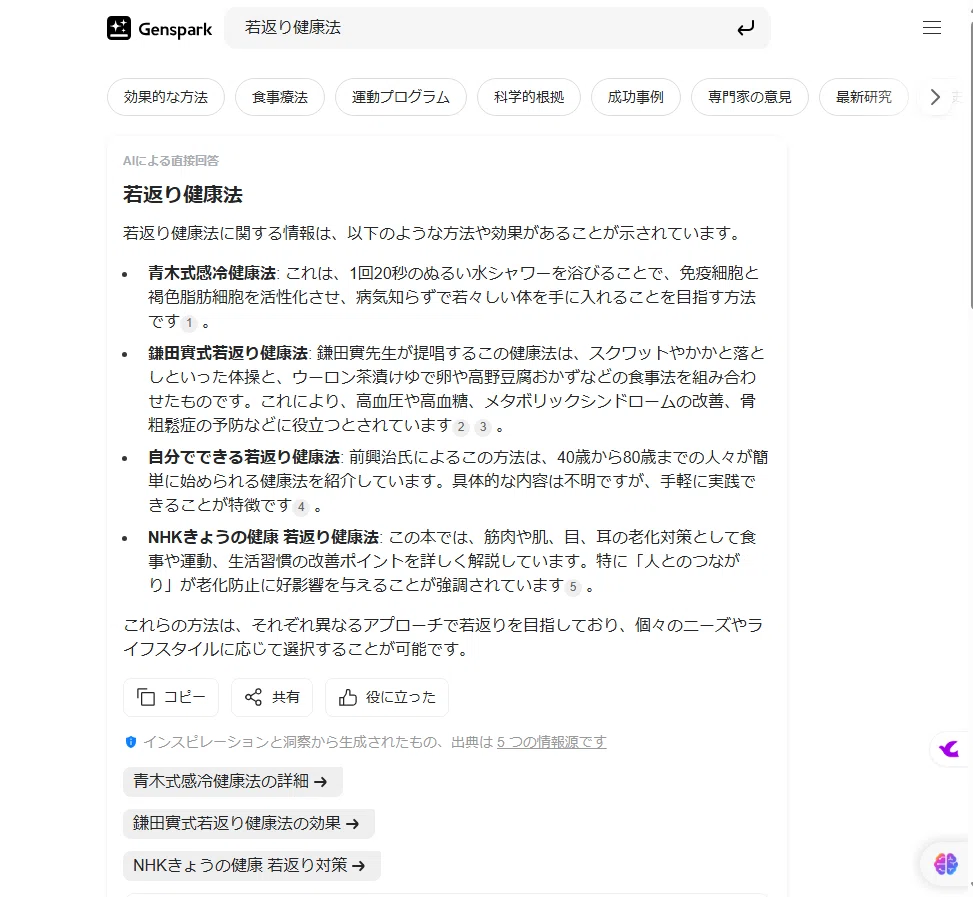Select the 科学的根拠 chip
This screenshot has height=897, width=973.
coord(529,97)
